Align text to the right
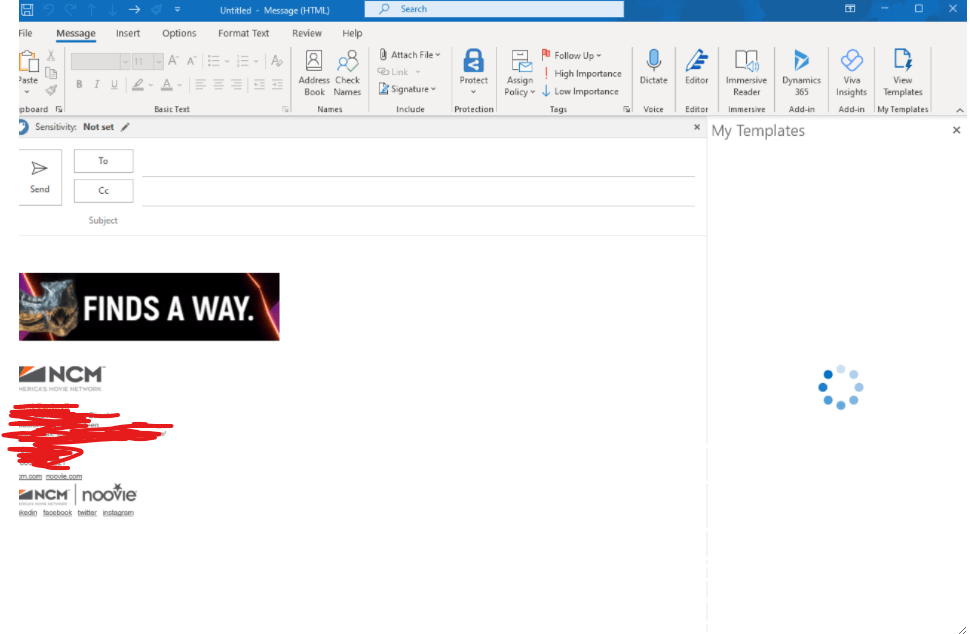 click(x=236, y=84)
